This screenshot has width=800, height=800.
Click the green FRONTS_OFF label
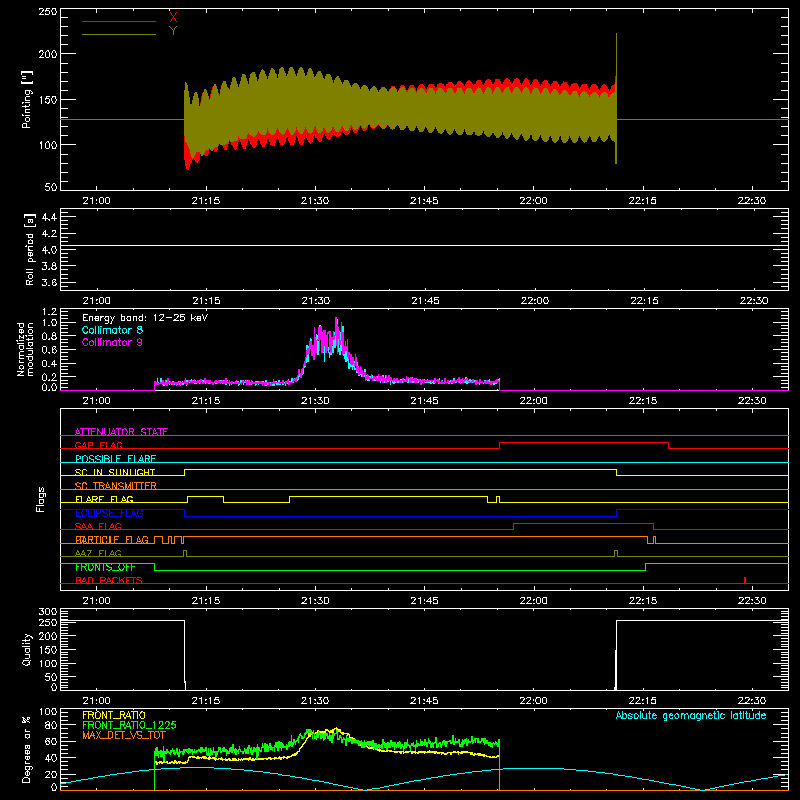pyautogui.click(x=105, y=567)
